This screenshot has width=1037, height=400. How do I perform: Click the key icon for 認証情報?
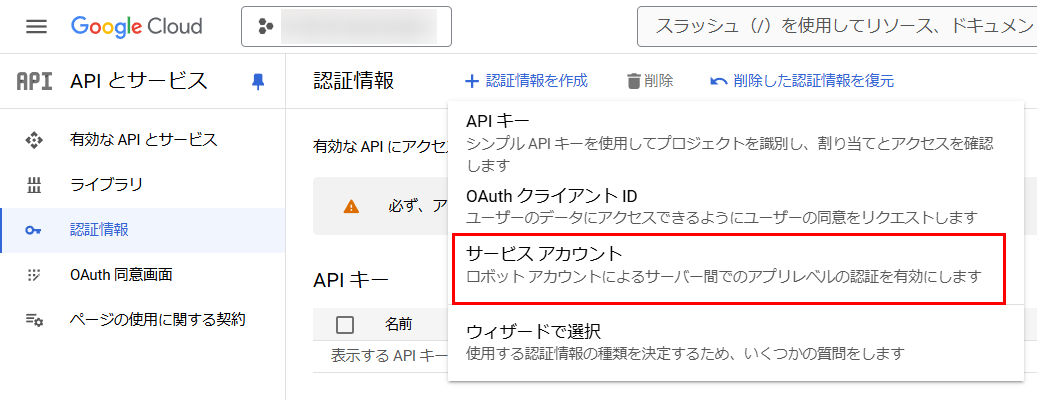point(33,231)
